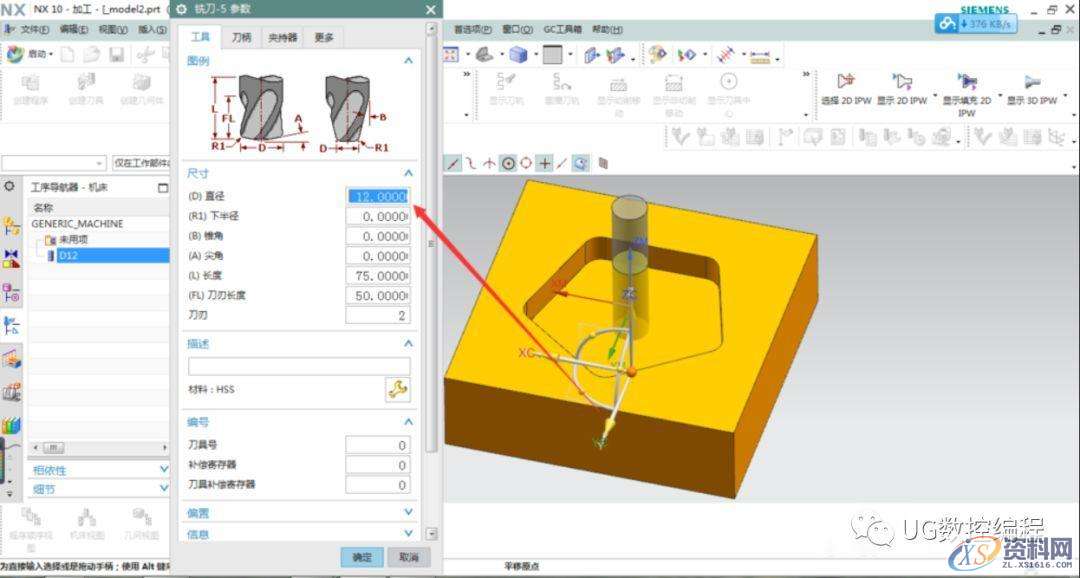Image resolution: width=1080 pixels, height=578 pixels.
Task: Click the 确定 button to confirm
Action: [361, 556]
